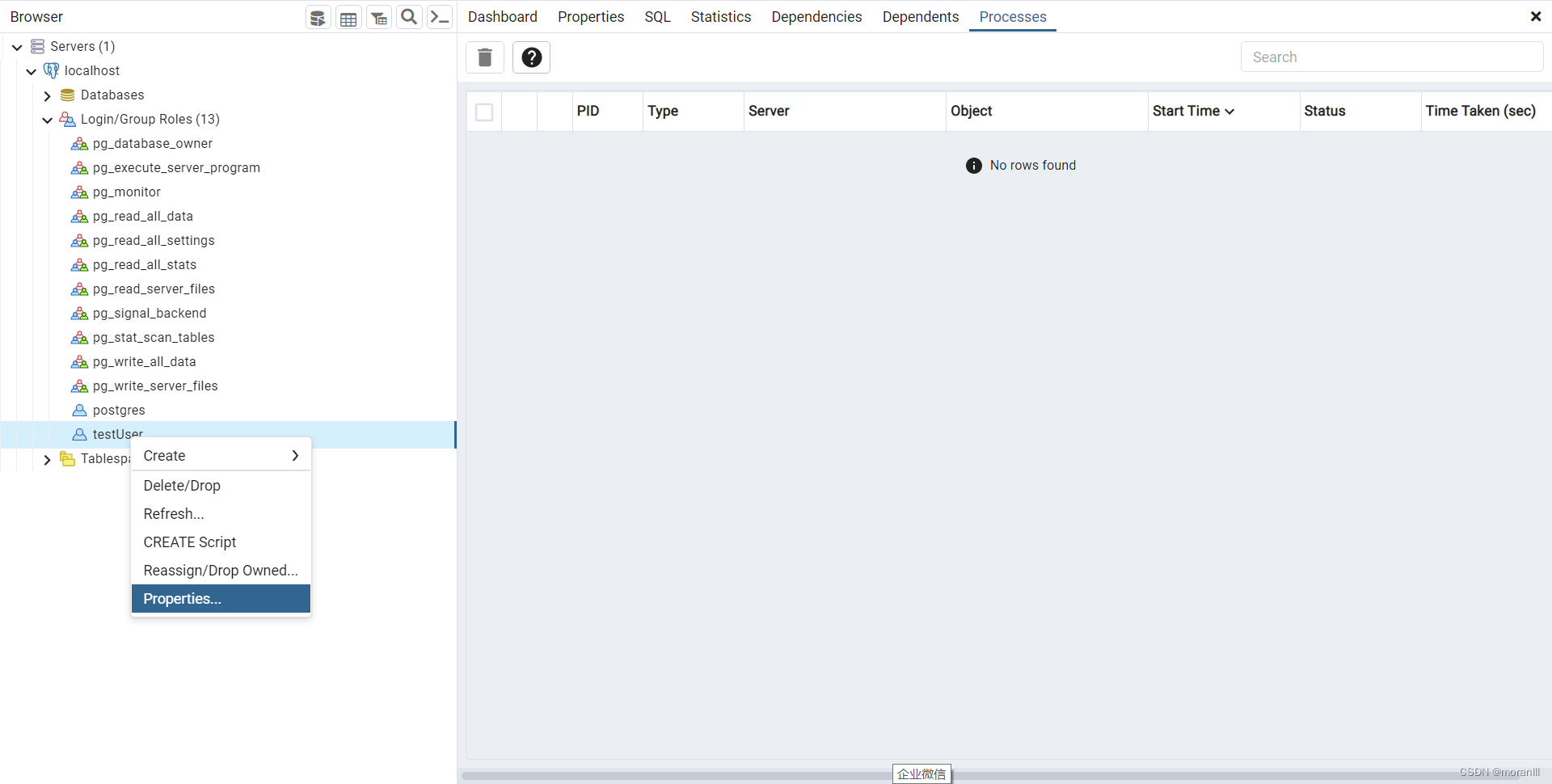Collapse the Servers (1) tree node
This screenshot has height=784, width=1552.
pyautogui.click(x=17, y=47)
